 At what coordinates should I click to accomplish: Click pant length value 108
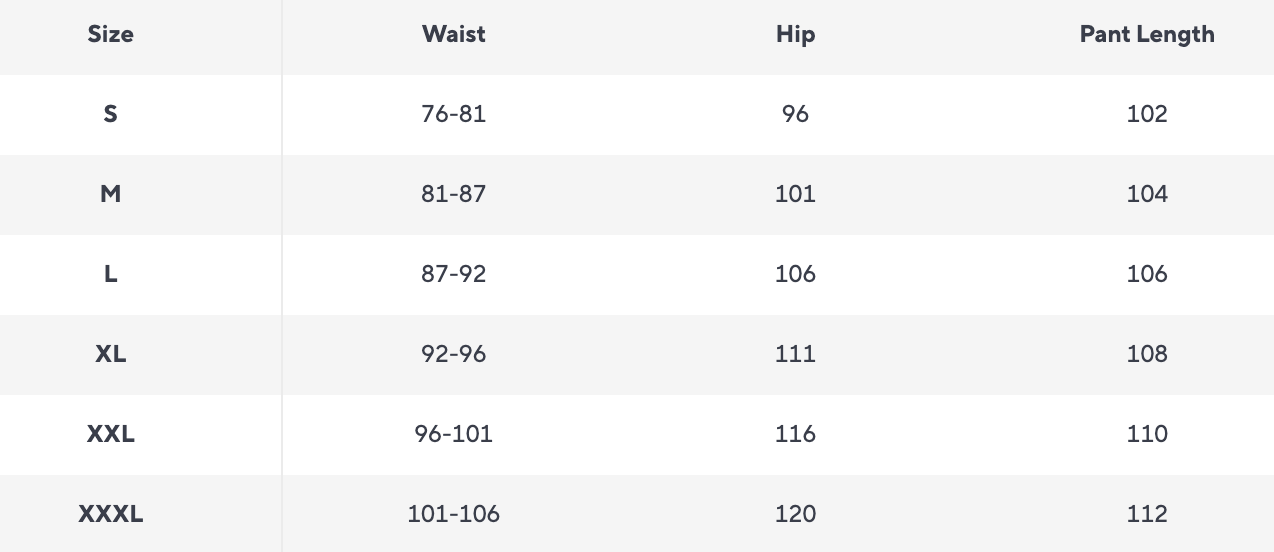pos(1146,354)
